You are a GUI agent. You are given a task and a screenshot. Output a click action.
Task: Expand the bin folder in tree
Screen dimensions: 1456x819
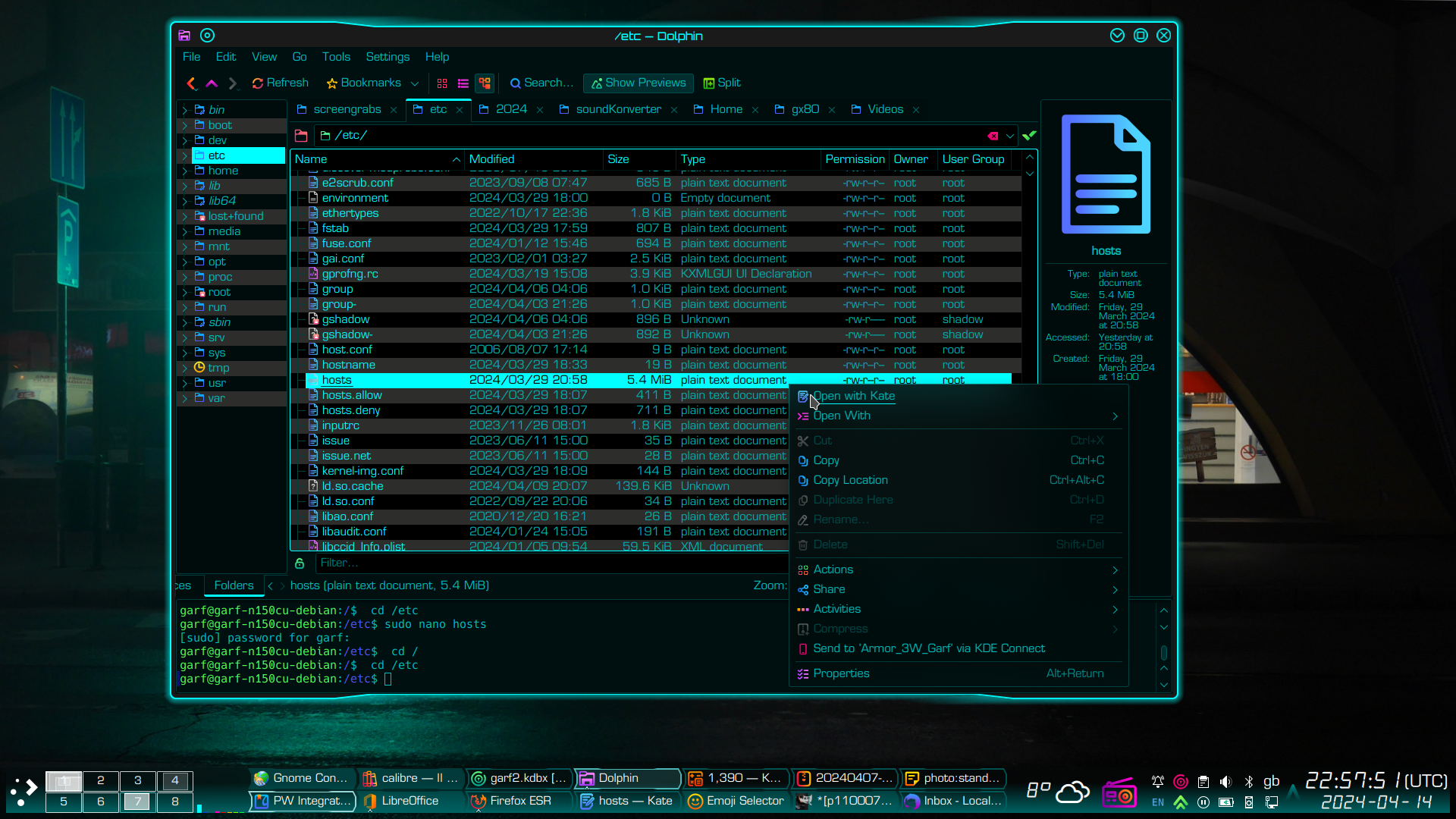184,110
